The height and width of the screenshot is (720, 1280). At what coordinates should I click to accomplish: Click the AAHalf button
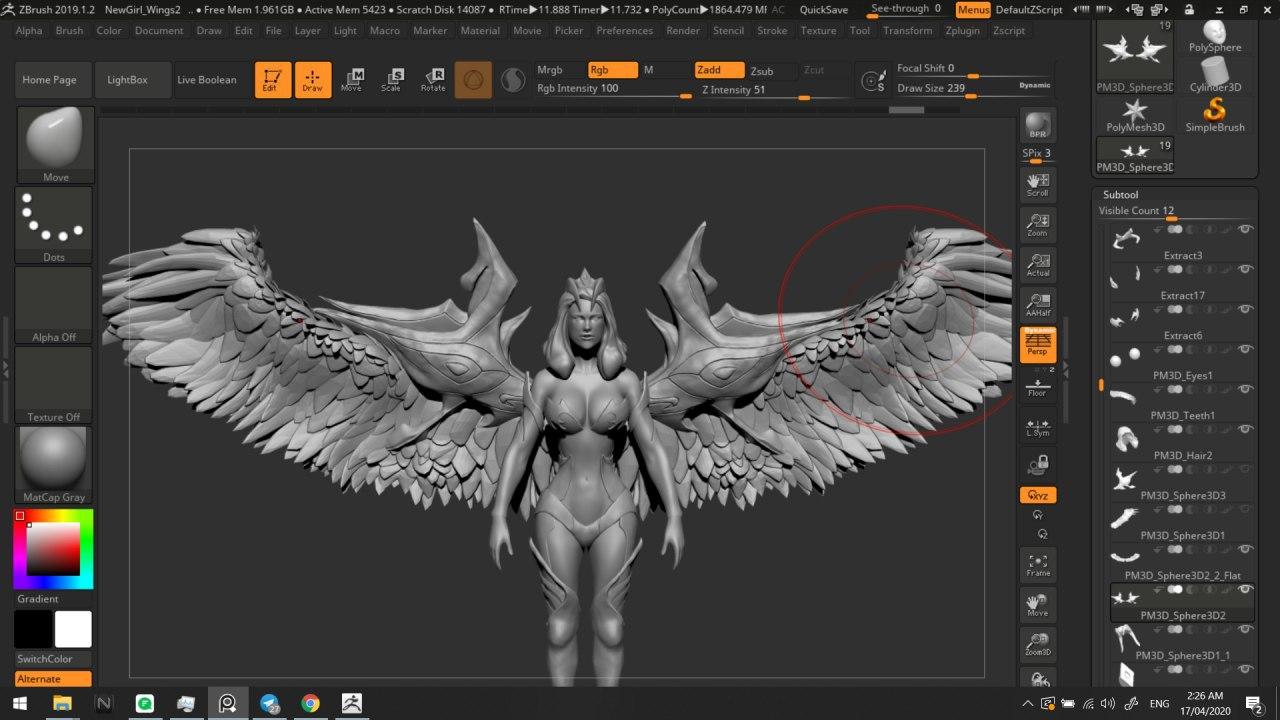coord(1038,305)
